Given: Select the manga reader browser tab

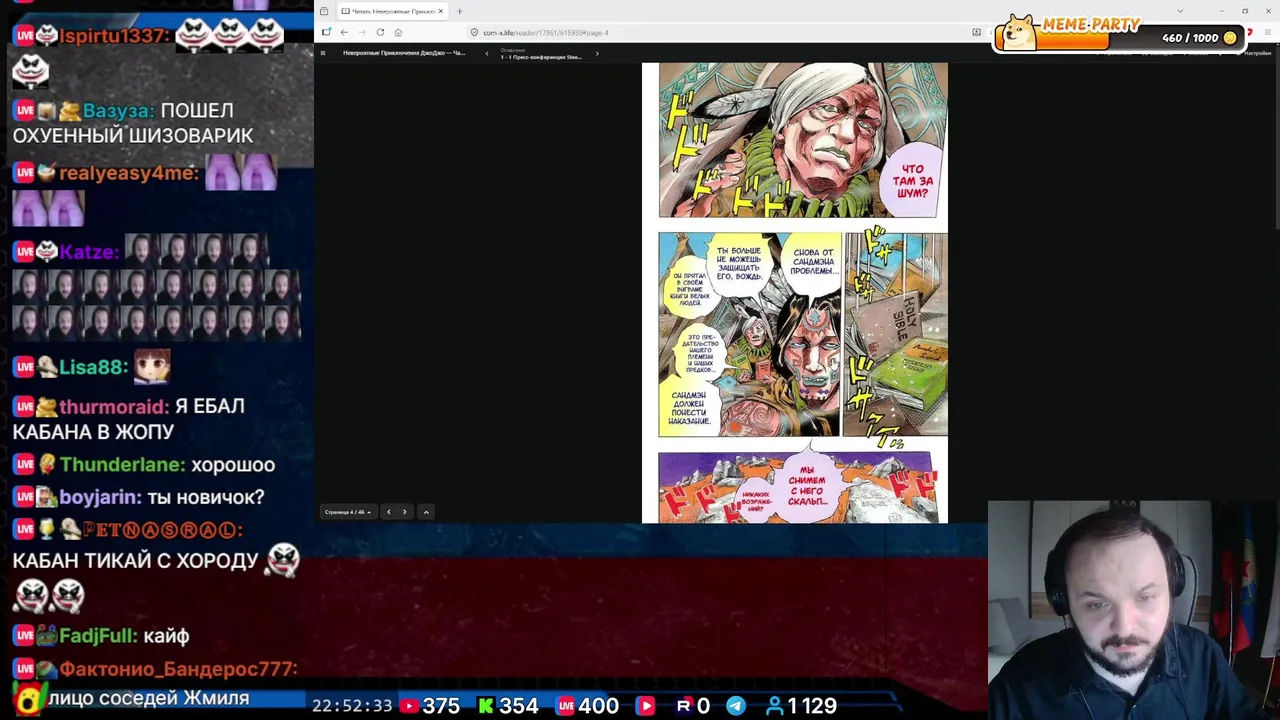Looking at the screenshot, I should click(x=391, y=11).
